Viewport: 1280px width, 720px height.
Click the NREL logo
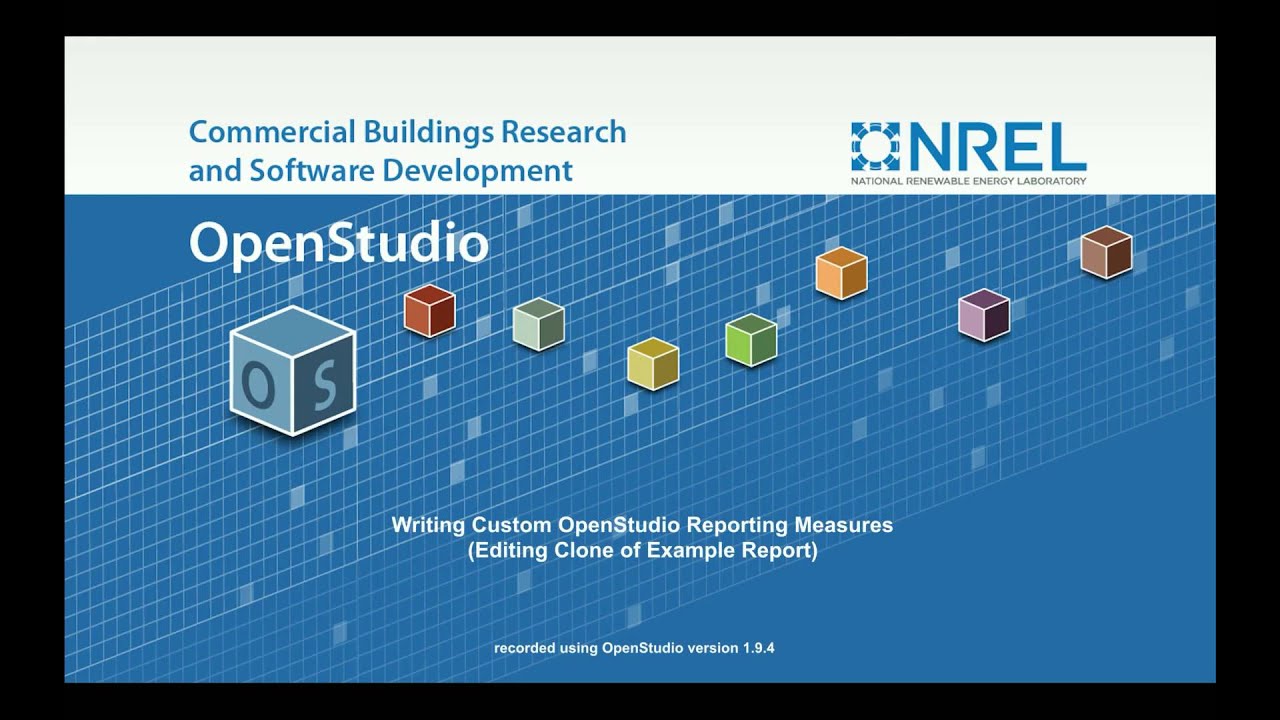968,153
